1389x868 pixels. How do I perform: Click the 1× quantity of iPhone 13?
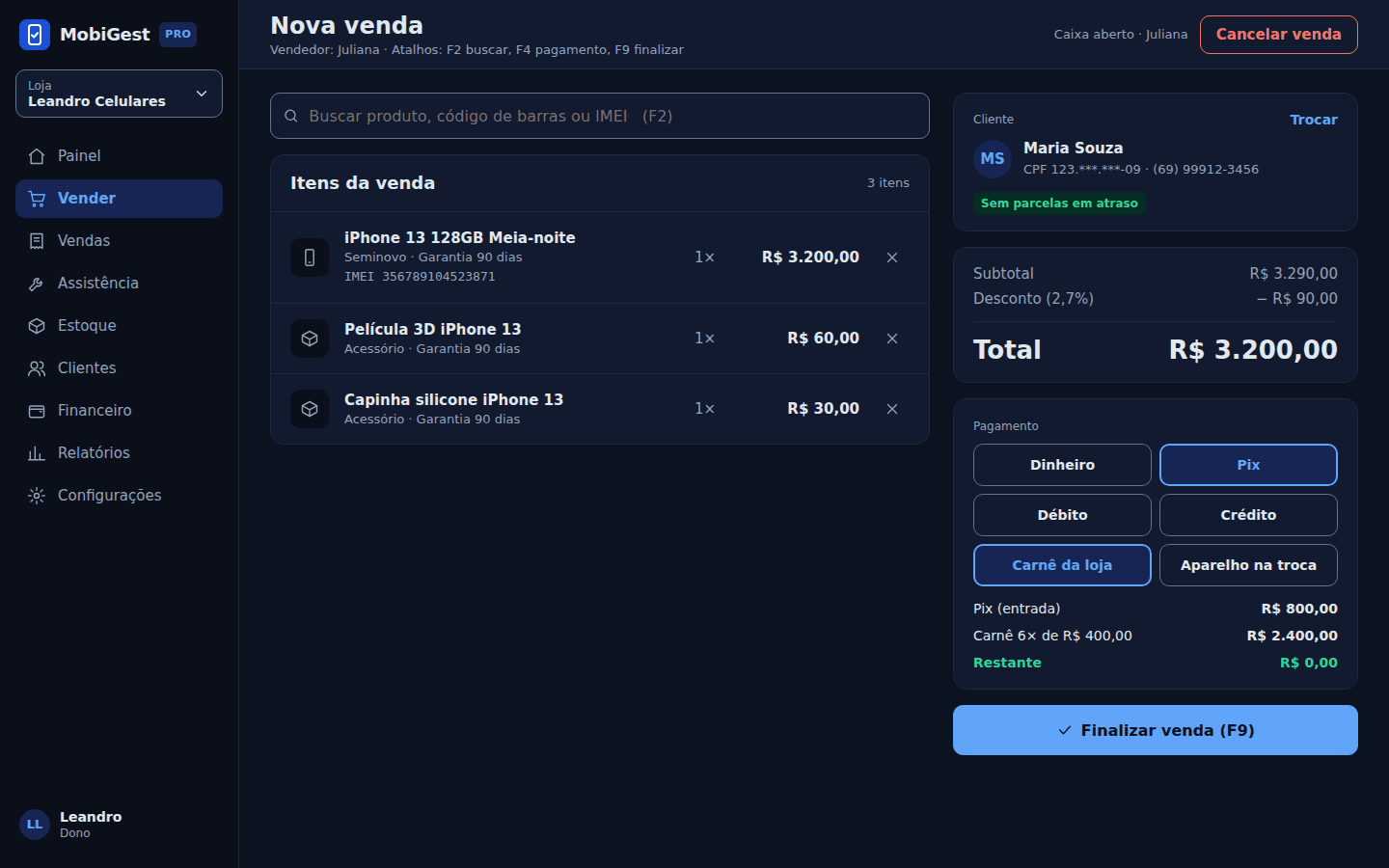pos(704,258)
